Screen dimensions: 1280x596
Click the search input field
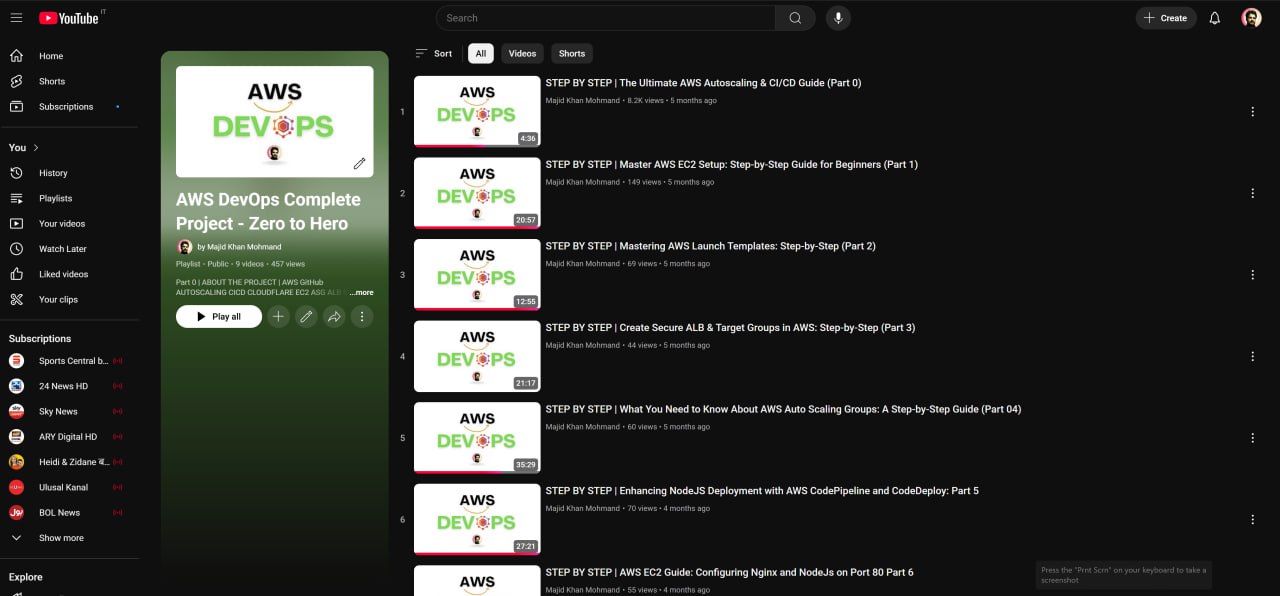(606, 18)
